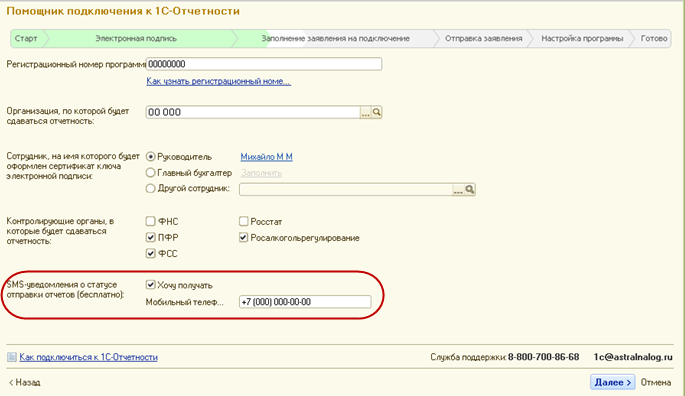
Task: Click the 'Регистрационный номер программы' label
Action: pyautogui.click(x=76, y=65)
